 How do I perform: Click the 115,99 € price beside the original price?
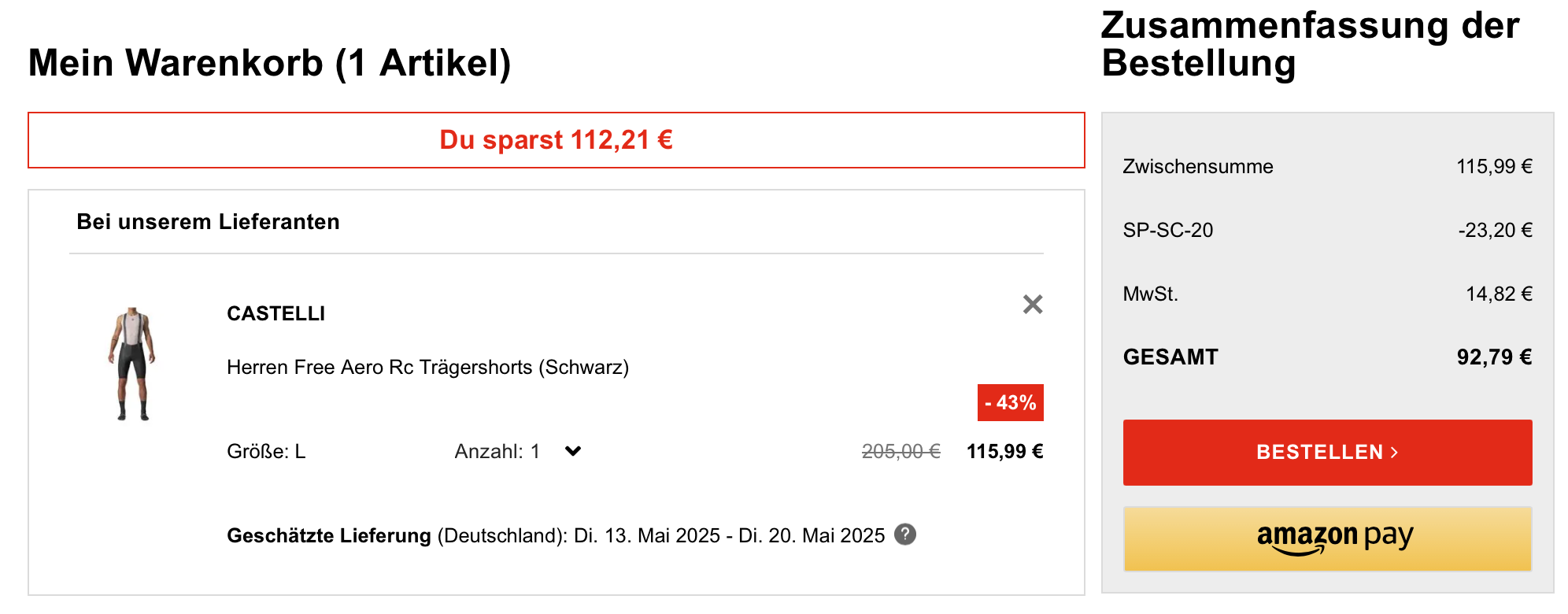click(1004, 452)
